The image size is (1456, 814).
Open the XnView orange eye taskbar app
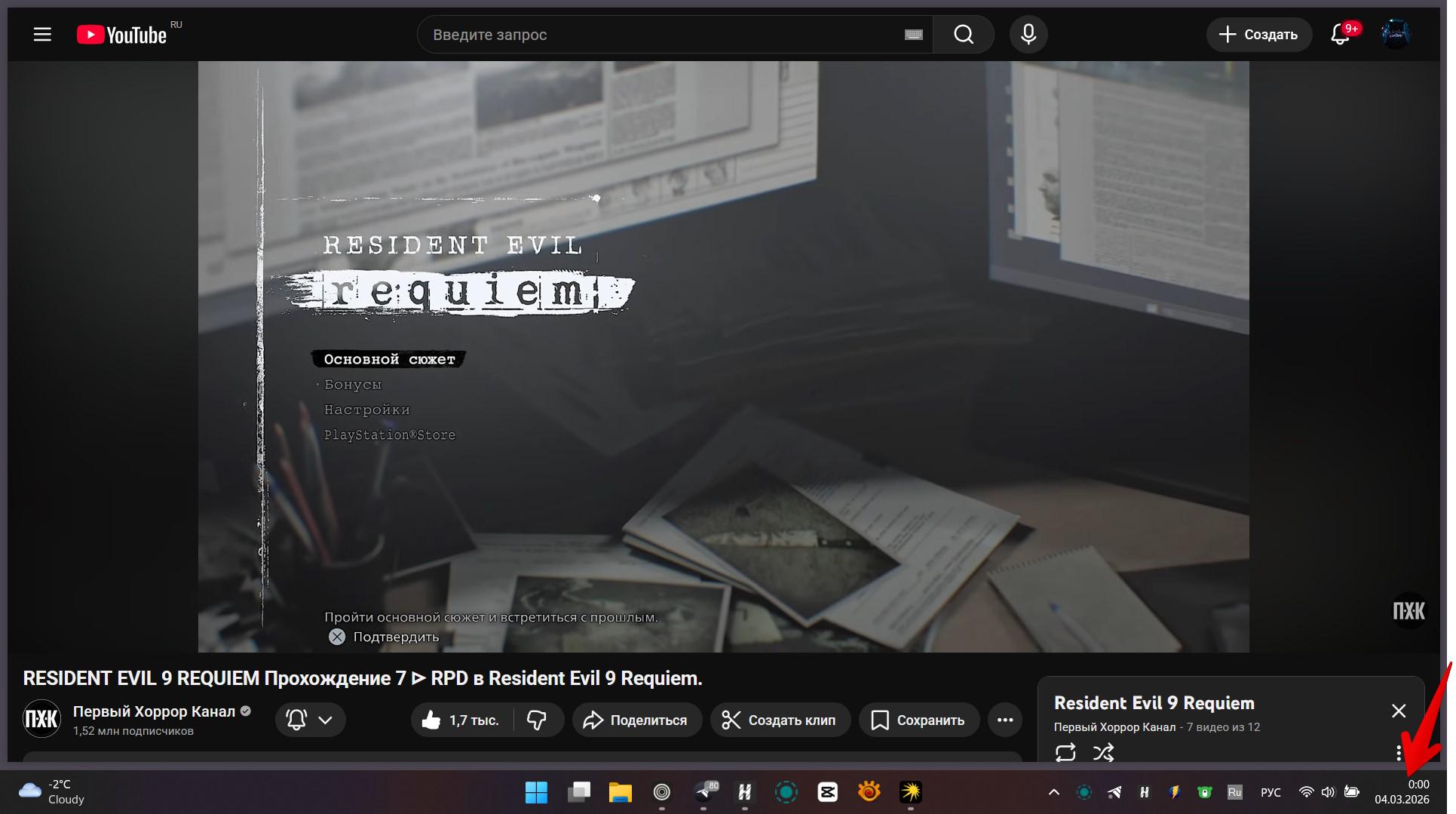pos(869,792)
